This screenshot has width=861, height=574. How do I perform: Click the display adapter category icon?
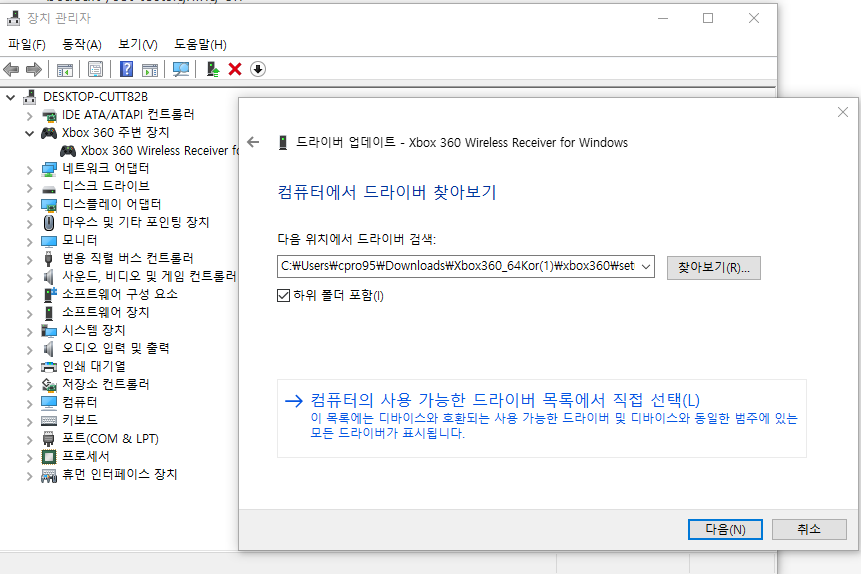click(x=49, y=205)
